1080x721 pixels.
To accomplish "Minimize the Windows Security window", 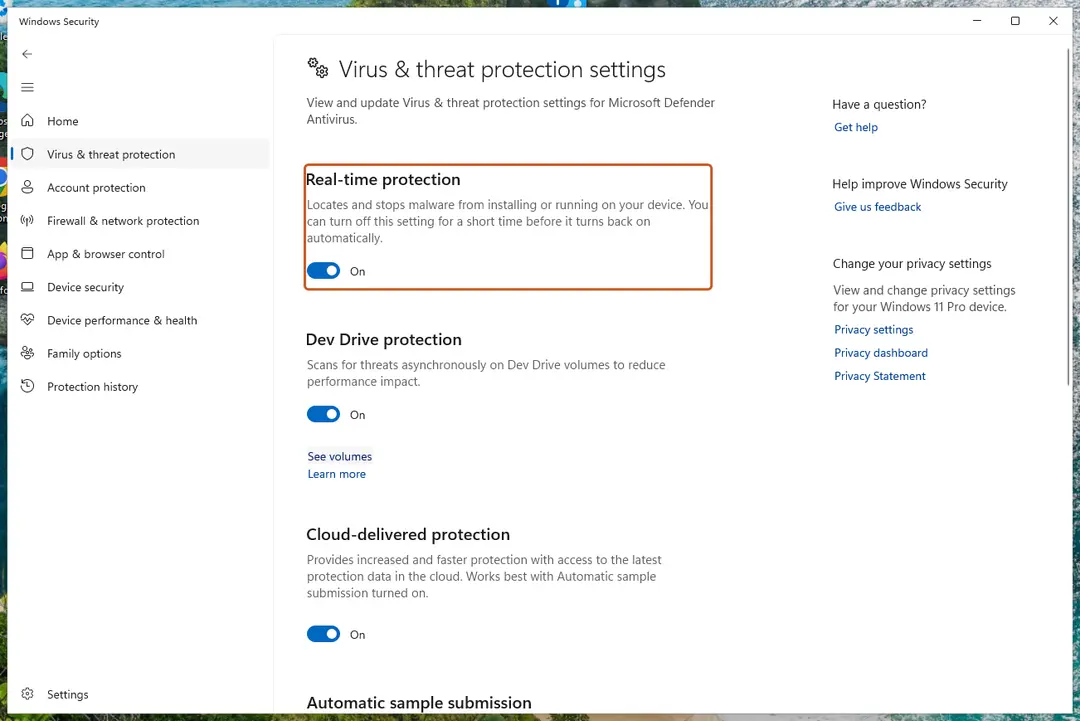I will pos(977,21).
